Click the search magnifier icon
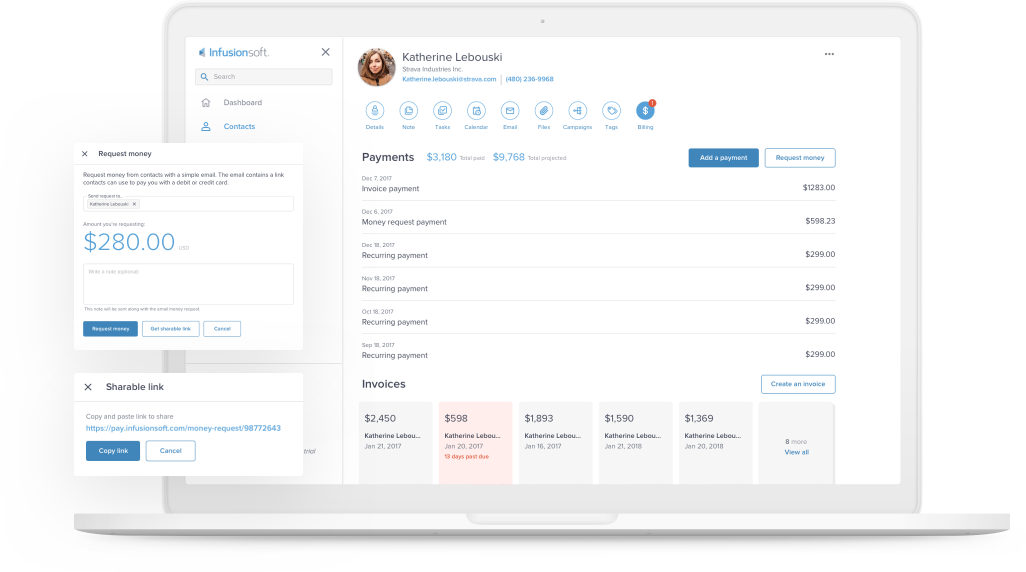This screenshot has height=572, width=1026. pyautogui.click(x=204, y=77)
